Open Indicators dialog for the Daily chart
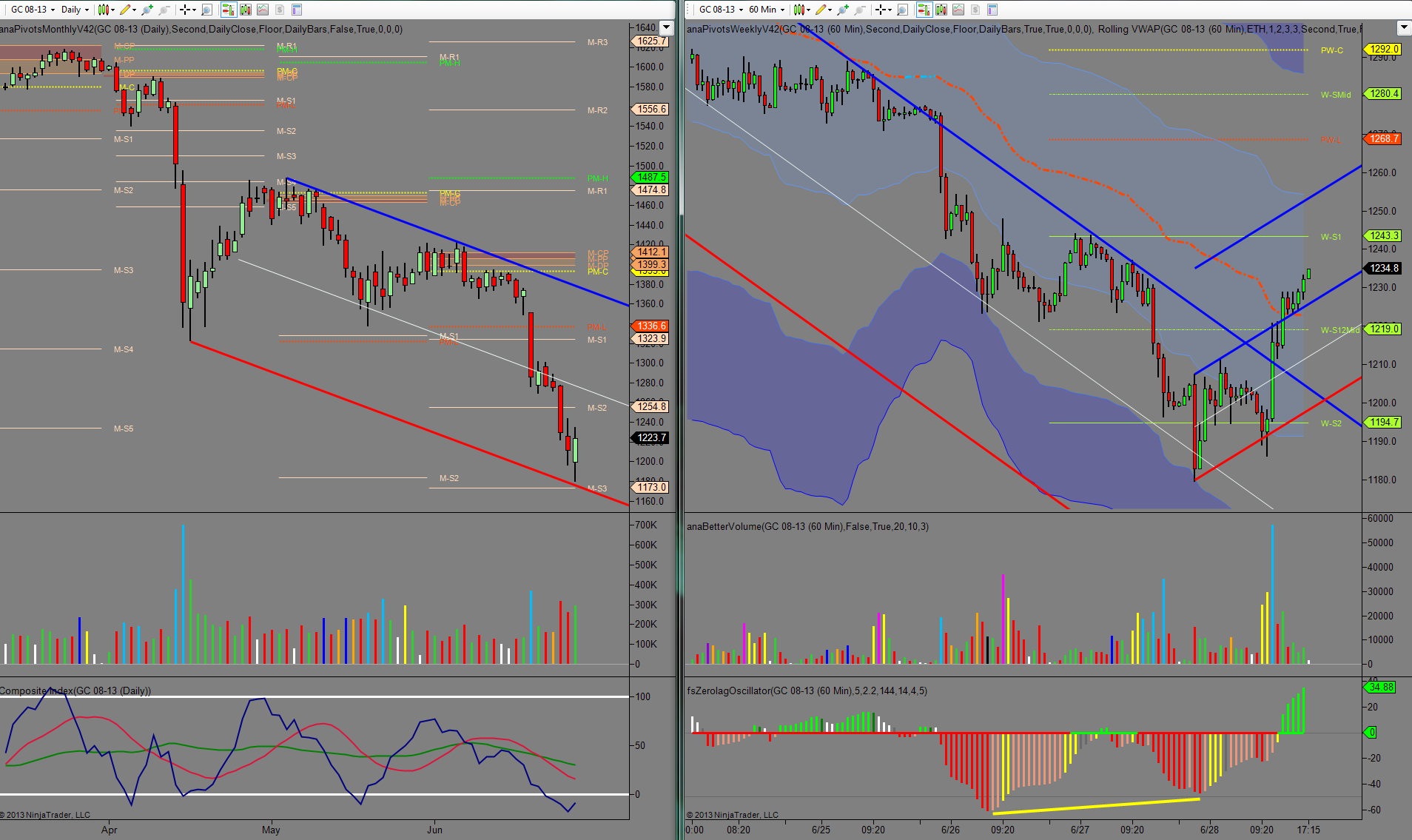The height and width of the screenshot is (840, 1412). point(263,10)
